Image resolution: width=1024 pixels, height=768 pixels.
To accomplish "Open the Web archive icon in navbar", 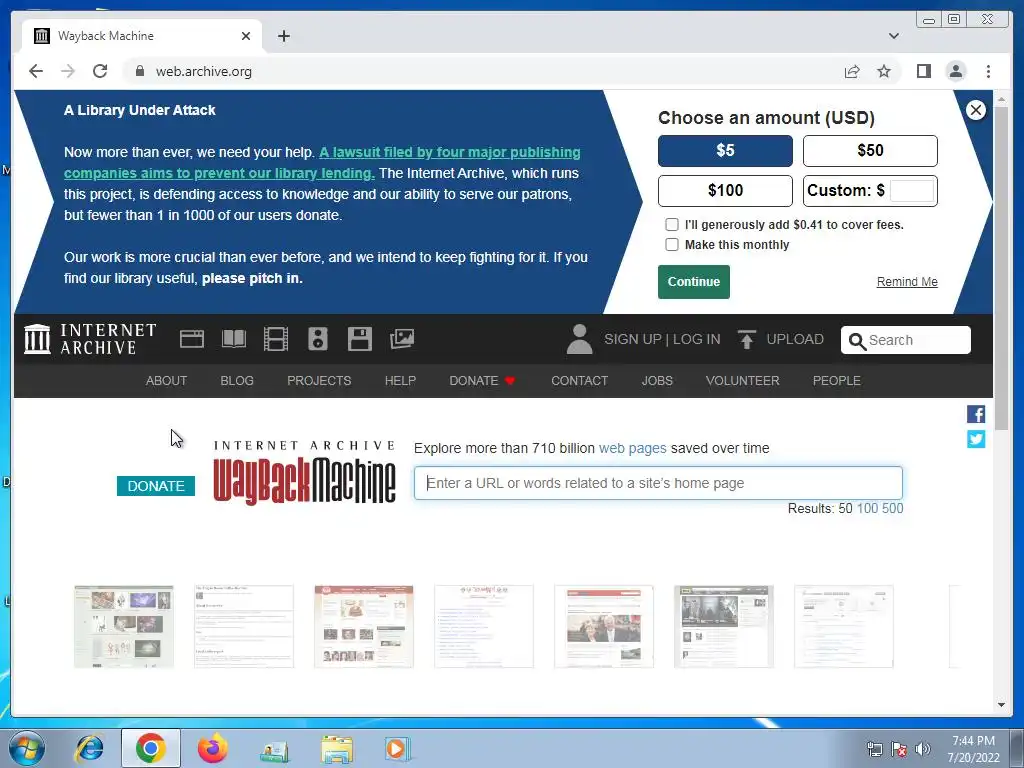I will pos(192,339).
